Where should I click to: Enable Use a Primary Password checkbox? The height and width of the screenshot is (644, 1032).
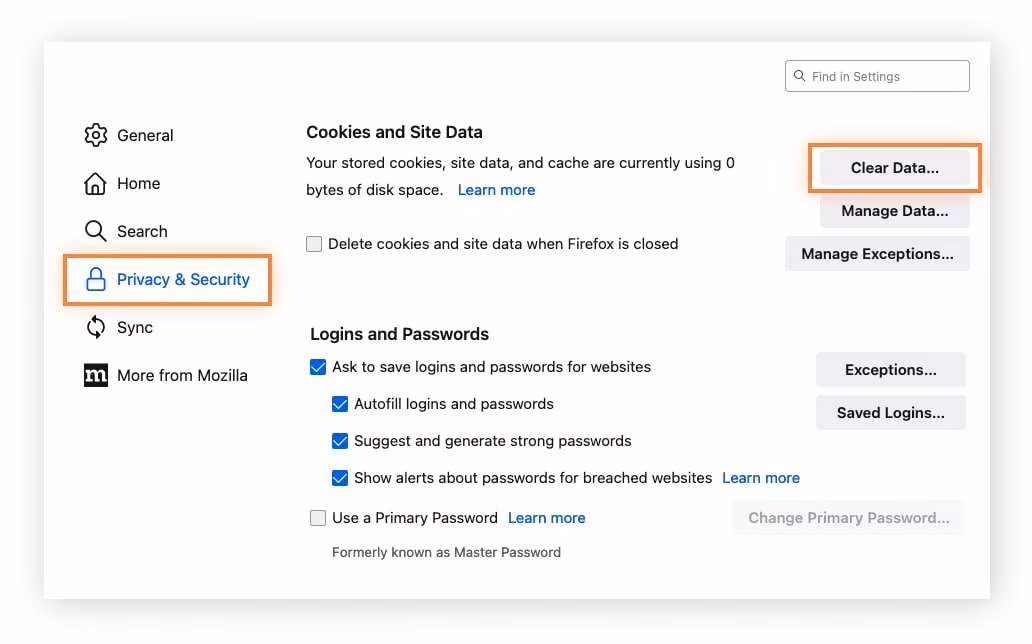coord(318,518)
